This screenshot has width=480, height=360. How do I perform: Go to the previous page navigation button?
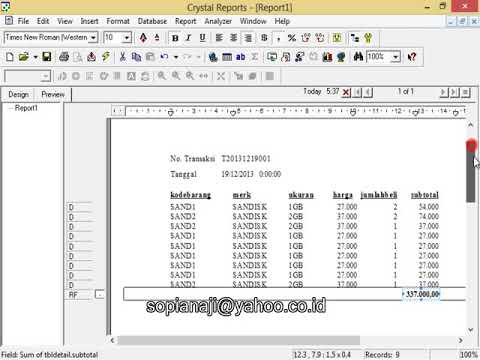tap(368, 92)
